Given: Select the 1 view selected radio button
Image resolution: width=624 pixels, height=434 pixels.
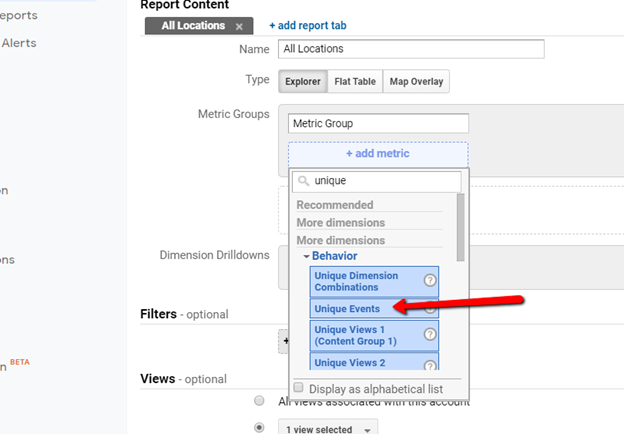Looking at the screenshot, I should [259, 428].
